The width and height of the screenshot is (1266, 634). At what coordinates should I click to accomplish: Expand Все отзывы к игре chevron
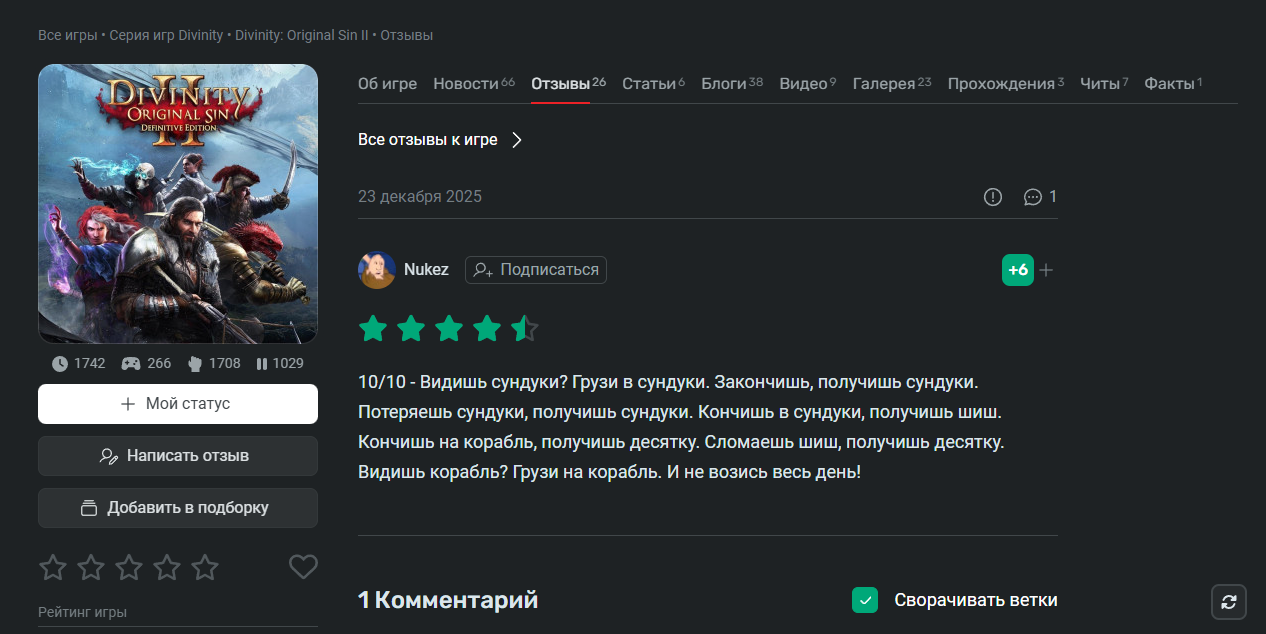(517, 140)
